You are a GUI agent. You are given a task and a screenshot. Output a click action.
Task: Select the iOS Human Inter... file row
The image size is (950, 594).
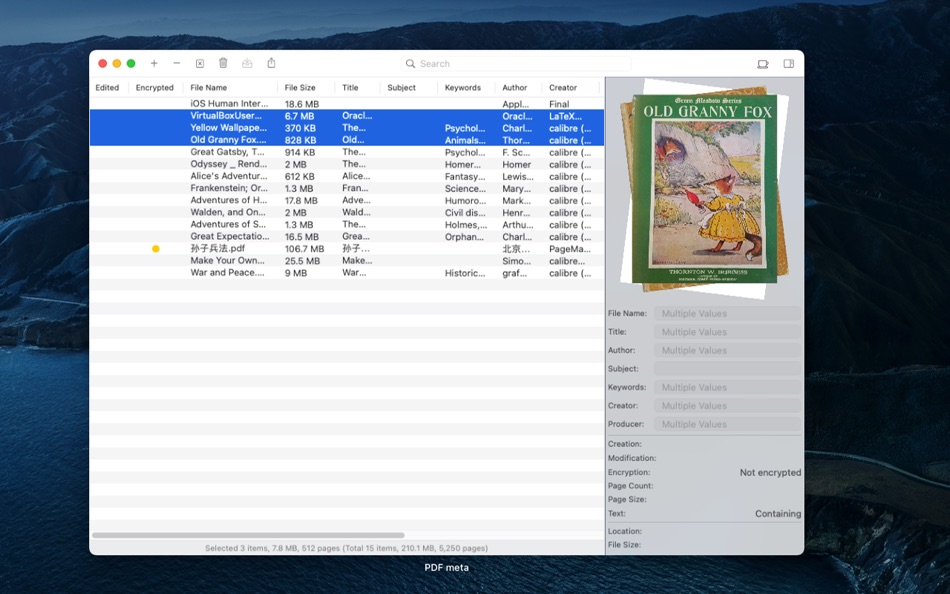[347, 104]
